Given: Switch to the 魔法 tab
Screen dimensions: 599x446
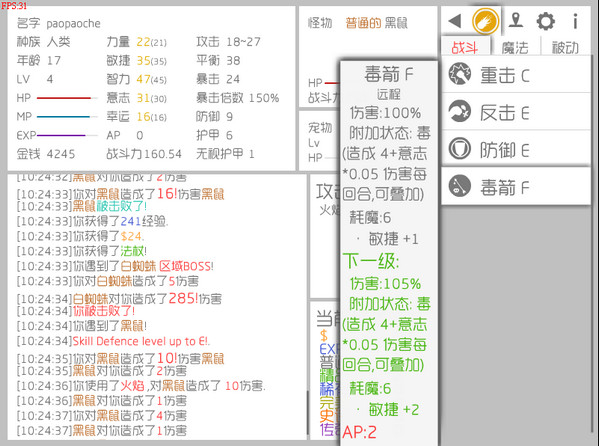Looking at the screenshot, I should (x=515, y=47).
